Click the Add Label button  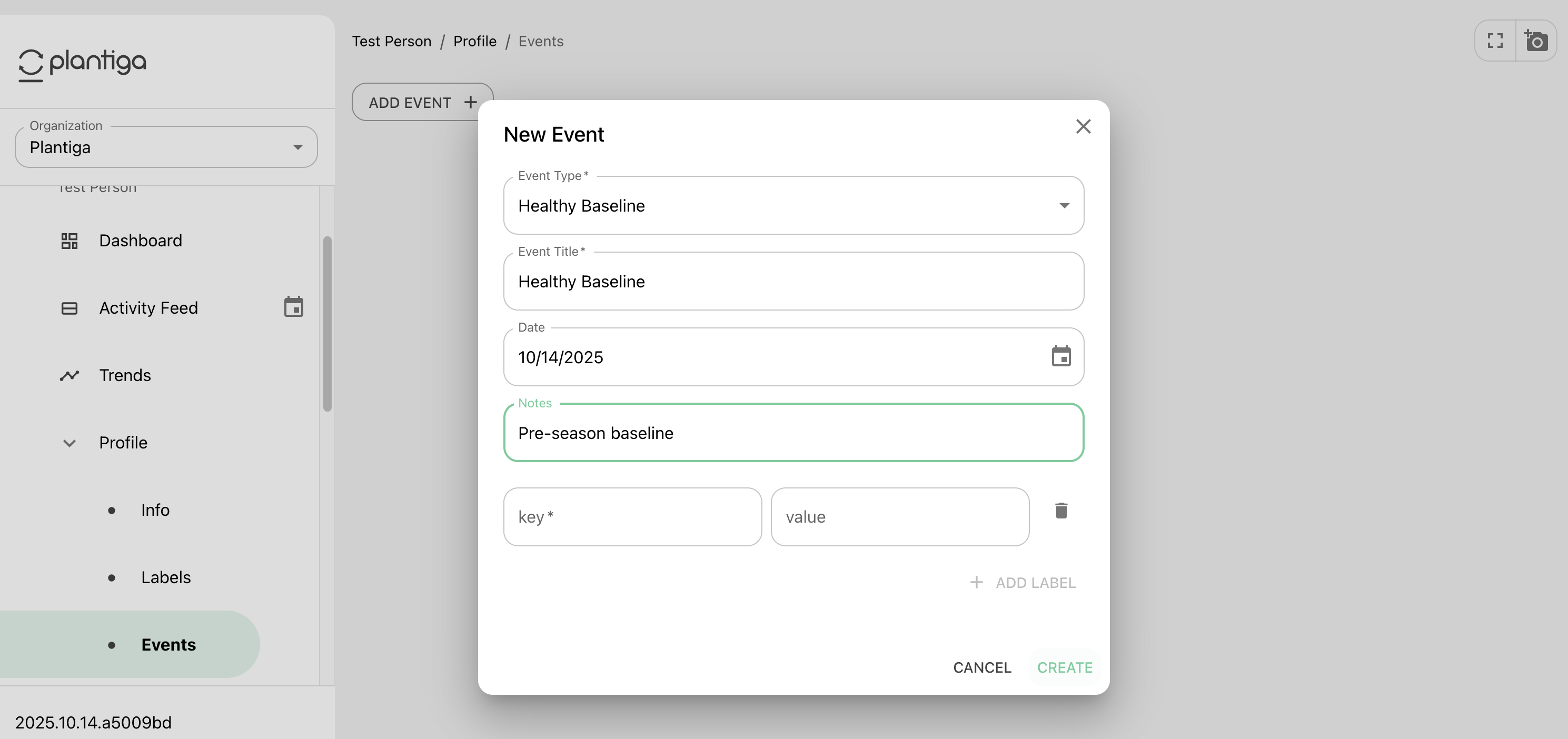(1023, 583)
